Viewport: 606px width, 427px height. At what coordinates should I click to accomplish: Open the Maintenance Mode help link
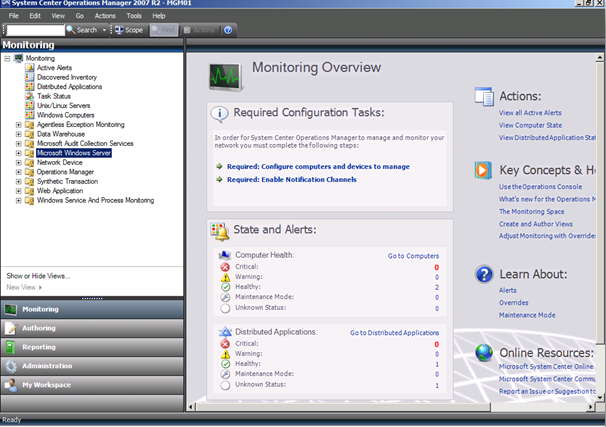(527, 315)
